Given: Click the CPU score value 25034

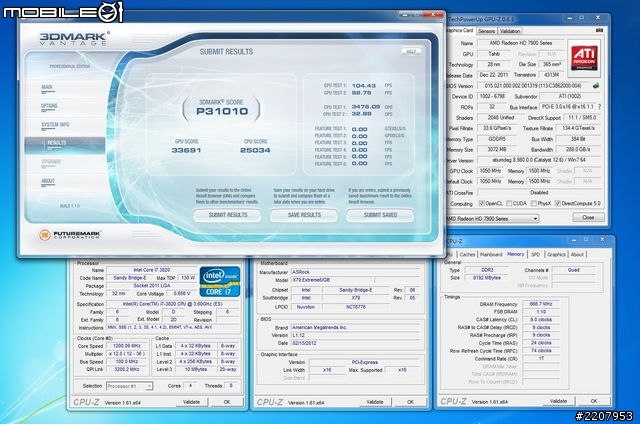Looking at the screenshot, I should 255,150.
